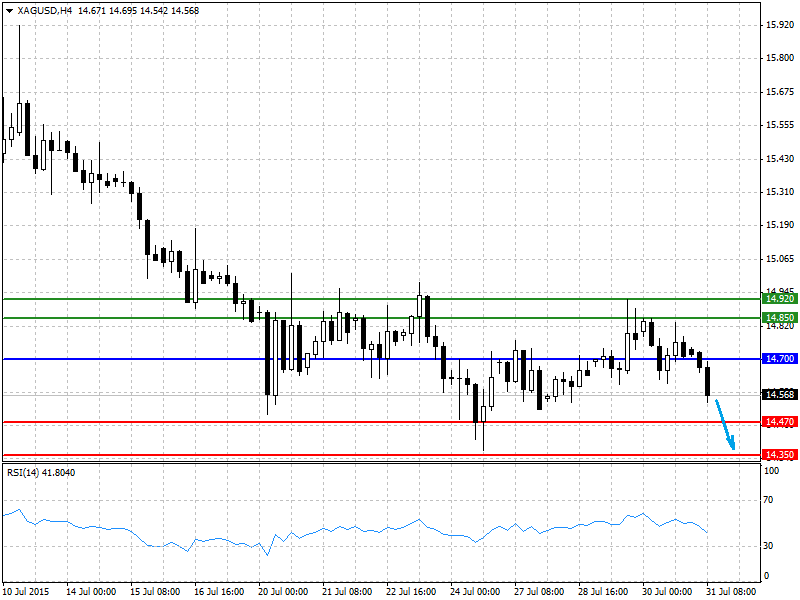Select the blue 14.700 horizontal line
The image size is (800, 600).
point(382,359)
